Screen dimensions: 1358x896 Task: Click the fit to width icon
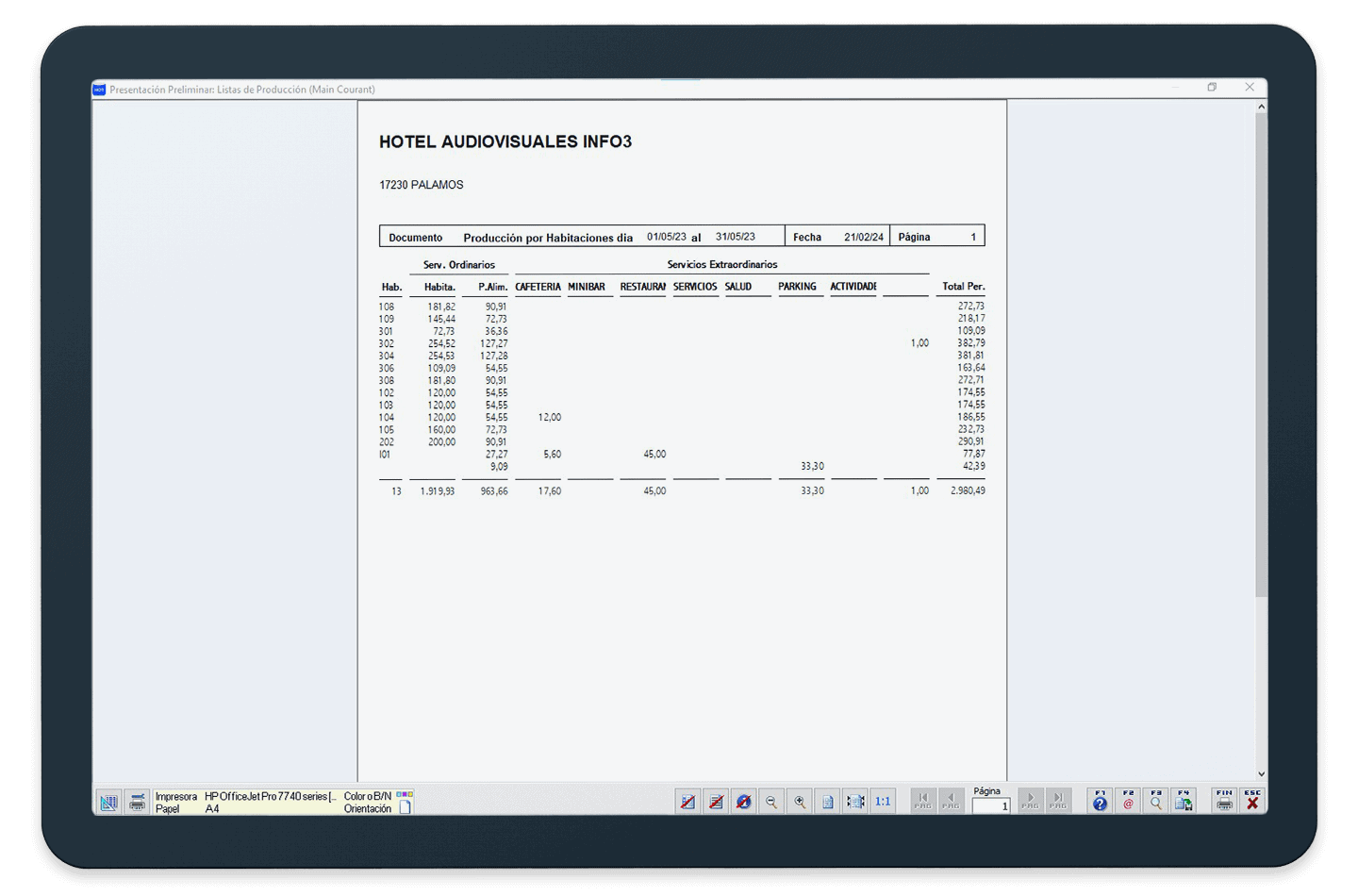pyautogui.click(x=855, y=802)
